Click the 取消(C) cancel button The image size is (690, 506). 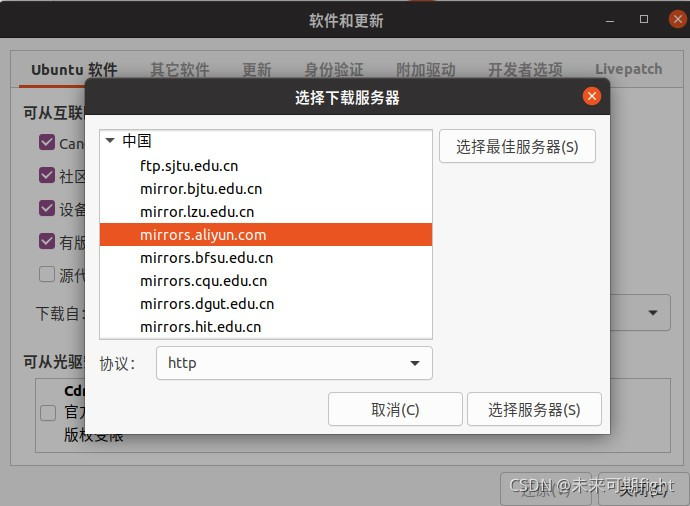pos(395,409)
